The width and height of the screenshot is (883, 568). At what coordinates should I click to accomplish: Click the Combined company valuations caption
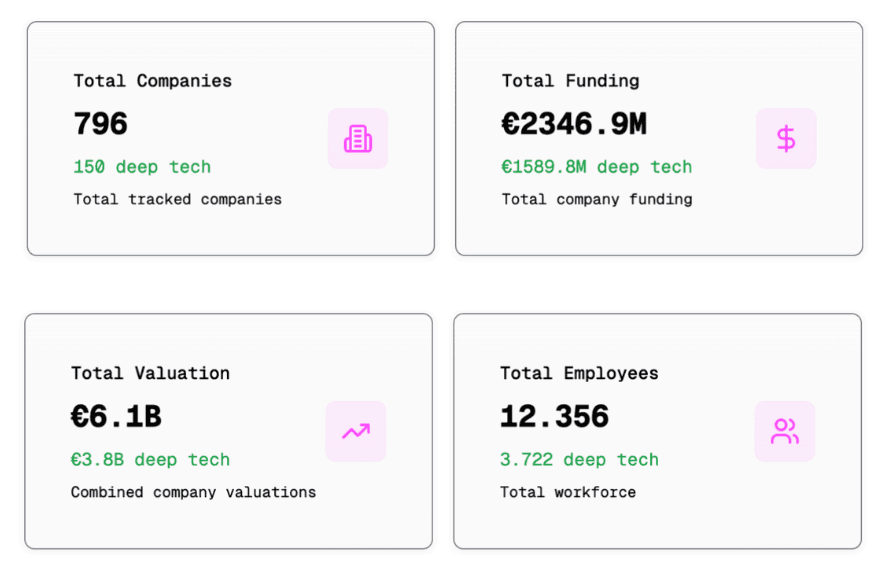(193, 492)
